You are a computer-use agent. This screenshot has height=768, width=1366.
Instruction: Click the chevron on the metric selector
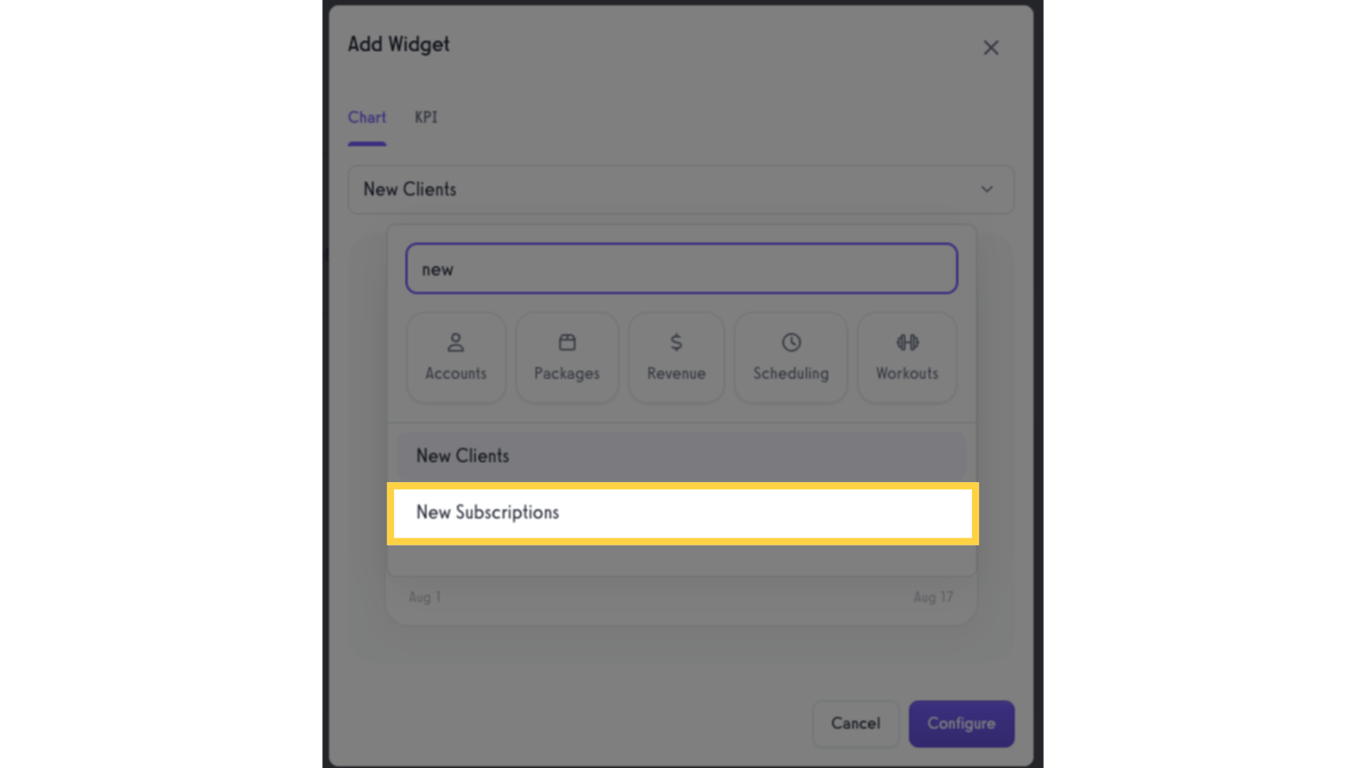[x=987, y=189]
